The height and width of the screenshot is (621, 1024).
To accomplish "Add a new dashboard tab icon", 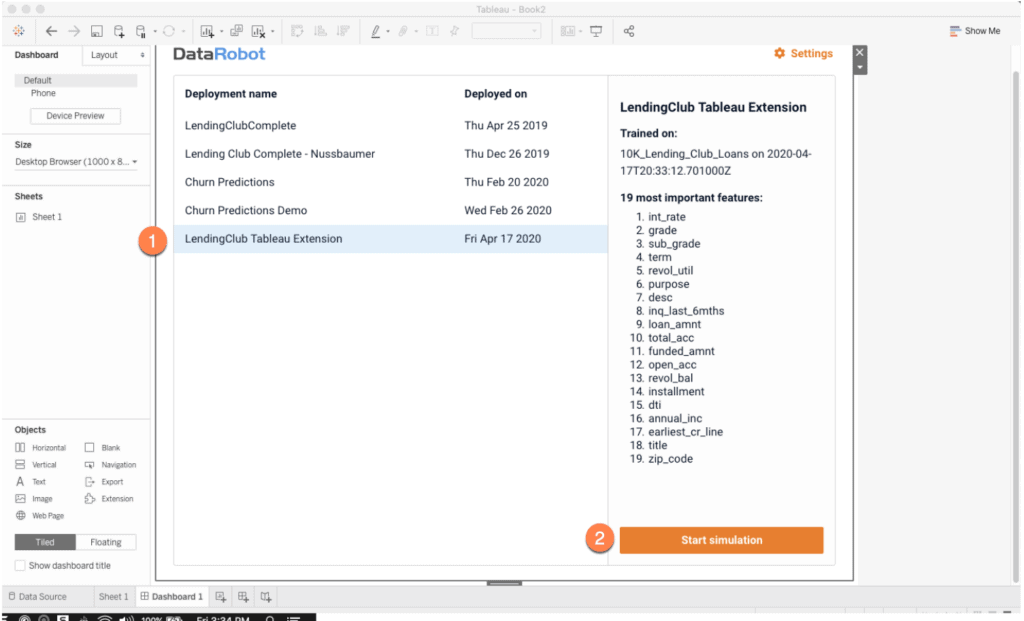I will click(243, 596).
